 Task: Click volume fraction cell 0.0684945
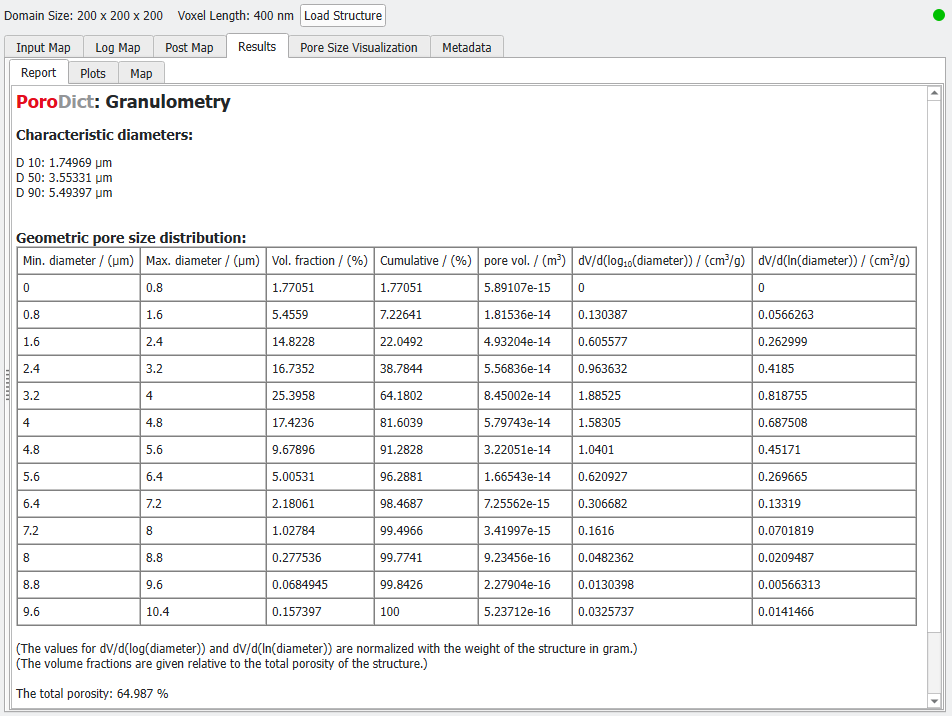[x=320, y=585]
